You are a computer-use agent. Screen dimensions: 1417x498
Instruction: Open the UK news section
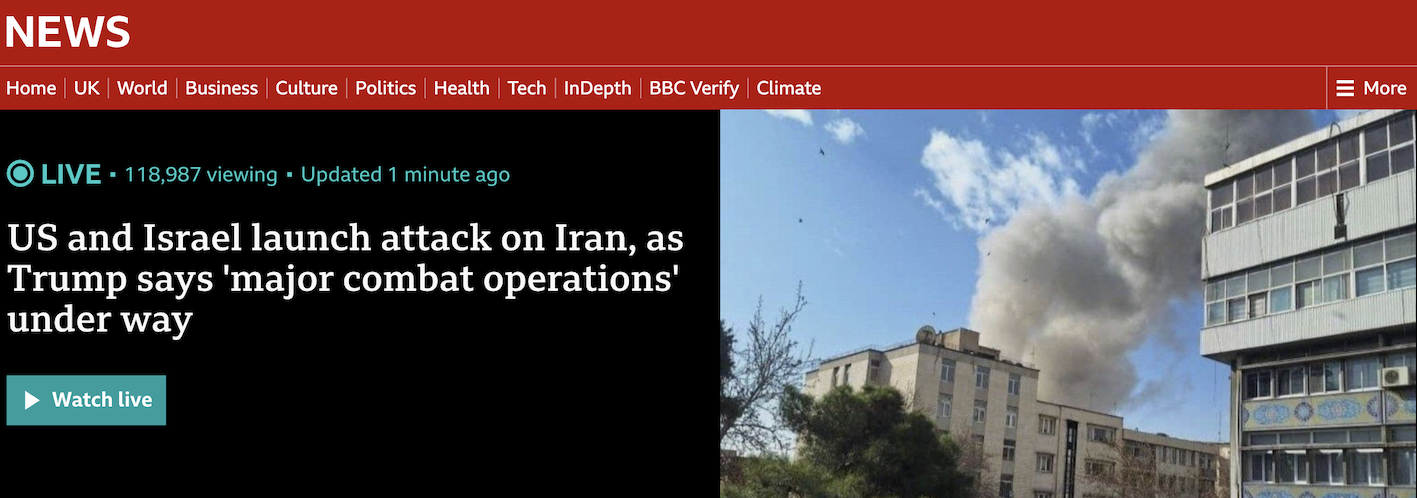87,88
